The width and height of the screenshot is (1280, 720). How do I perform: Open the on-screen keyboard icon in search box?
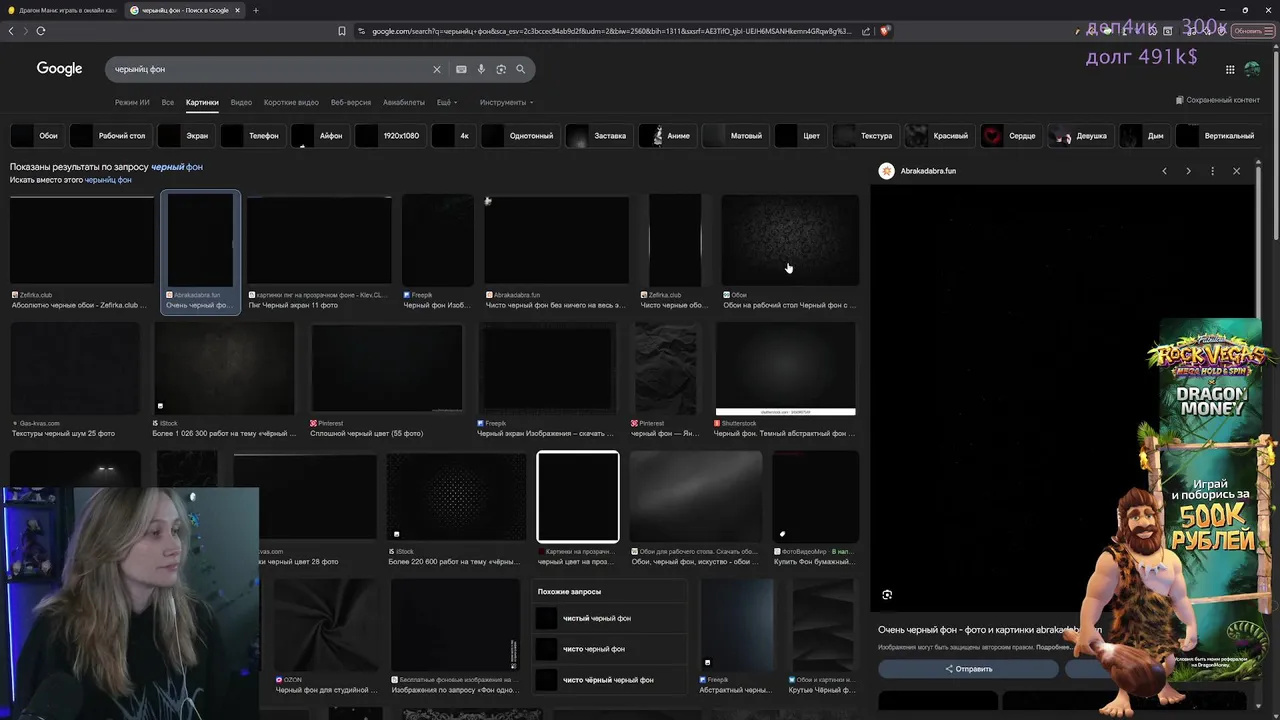tap(461, 69)
